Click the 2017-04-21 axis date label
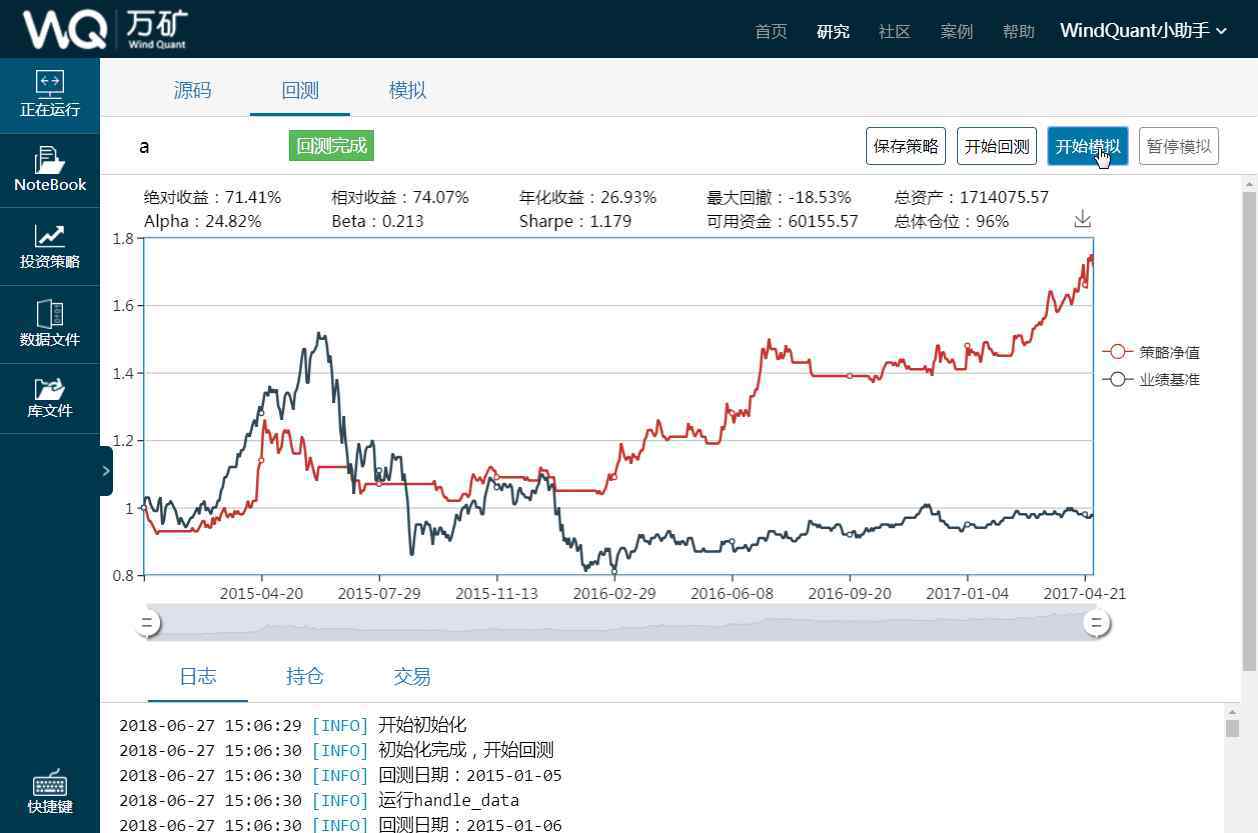Screen dimensions: 1258x833 pyautogui.click(x=1085, y=593)
